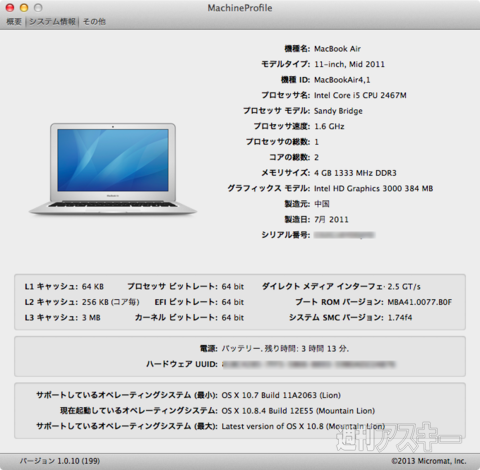Select the プロセッサの総数 value 1
Image resolution: width=480 pixels, height=470 pixels.
pyautogui.click(x=316, y=142)
